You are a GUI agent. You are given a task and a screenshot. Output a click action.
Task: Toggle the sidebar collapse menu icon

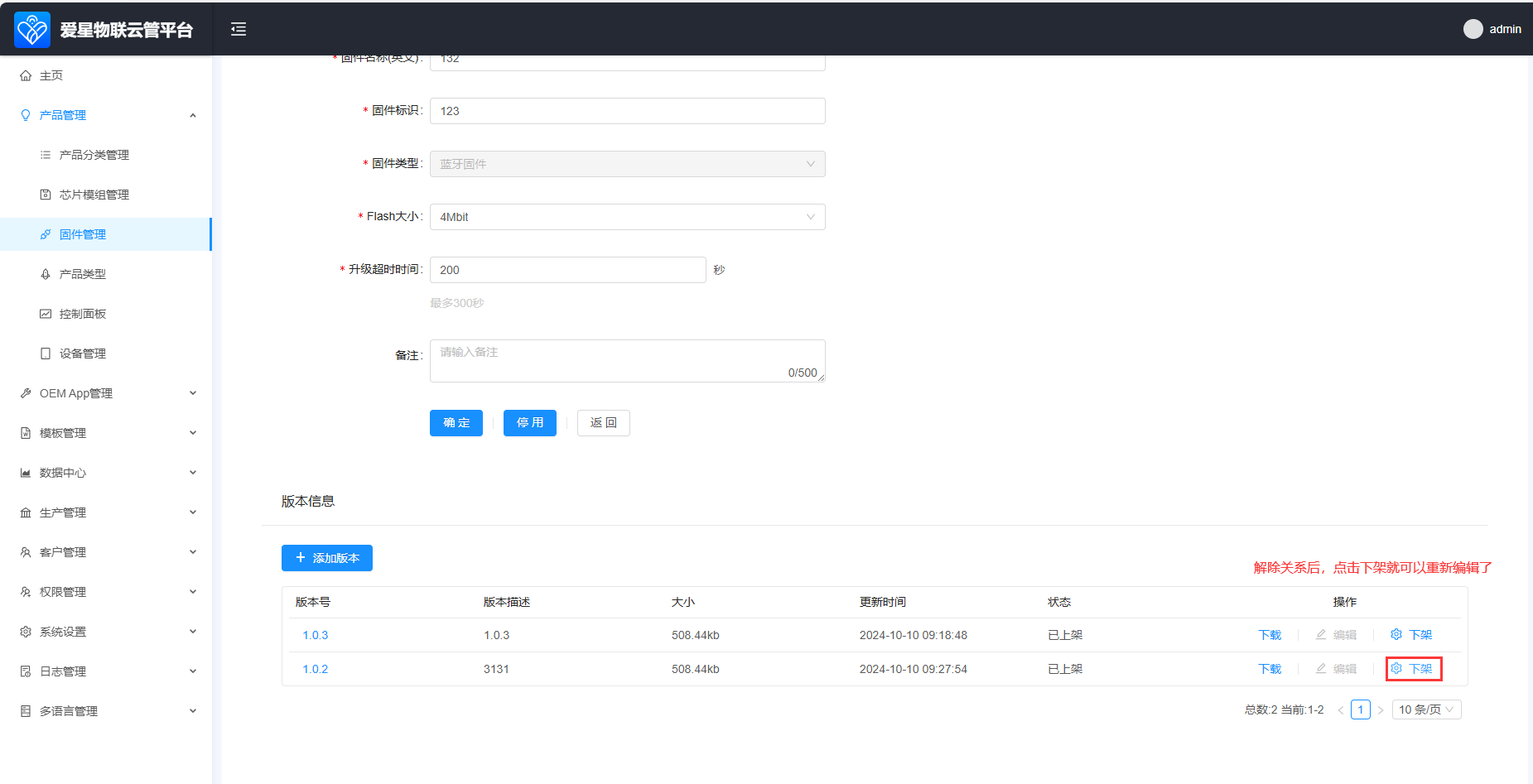click(x=239, y=29)
